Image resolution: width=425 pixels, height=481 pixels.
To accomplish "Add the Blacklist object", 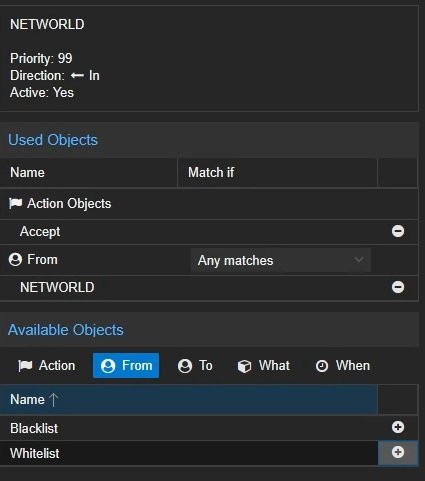I will click(398, 427).
